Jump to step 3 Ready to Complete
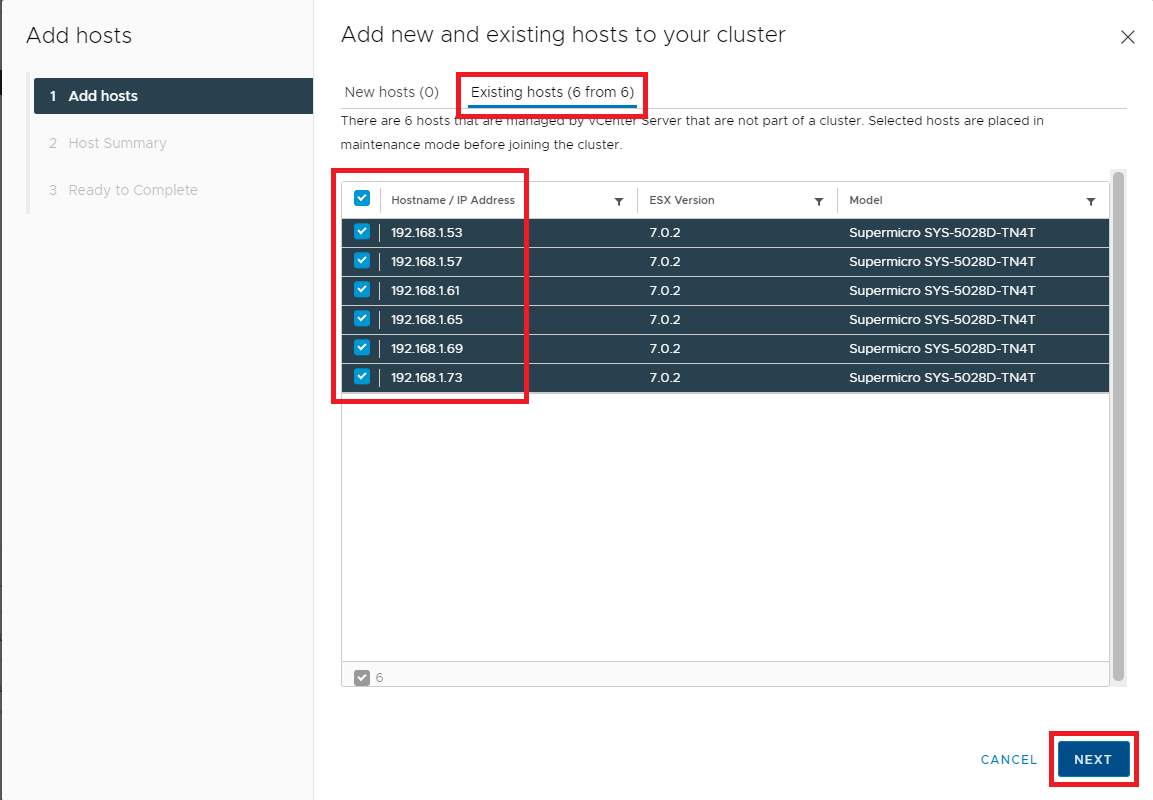The image size is (1153, 800). coord(132,190)
